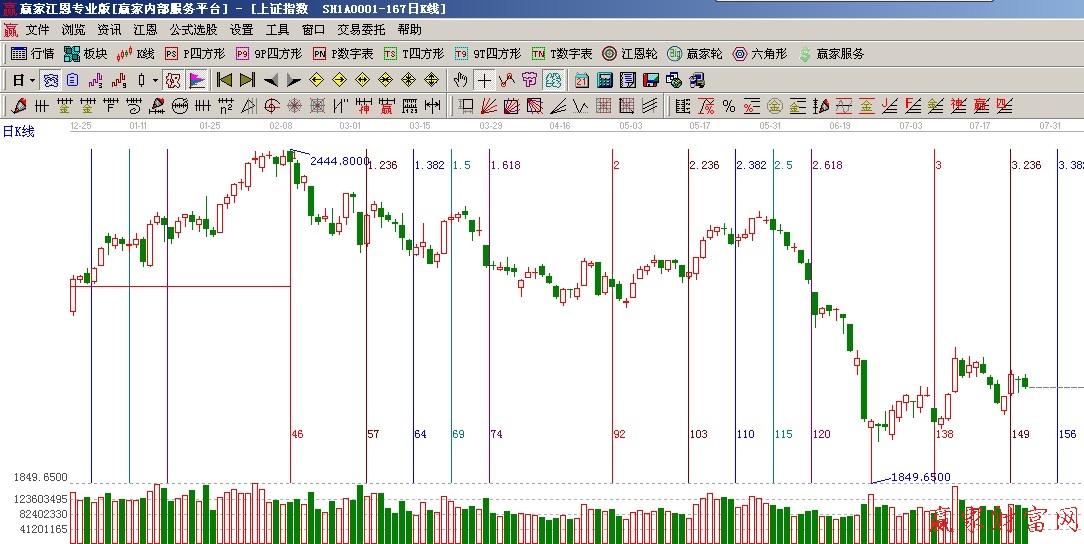This screenshot has height=544, width=1084.
Task: Select the percent sign drawing tool
Action: coord(728,106)
